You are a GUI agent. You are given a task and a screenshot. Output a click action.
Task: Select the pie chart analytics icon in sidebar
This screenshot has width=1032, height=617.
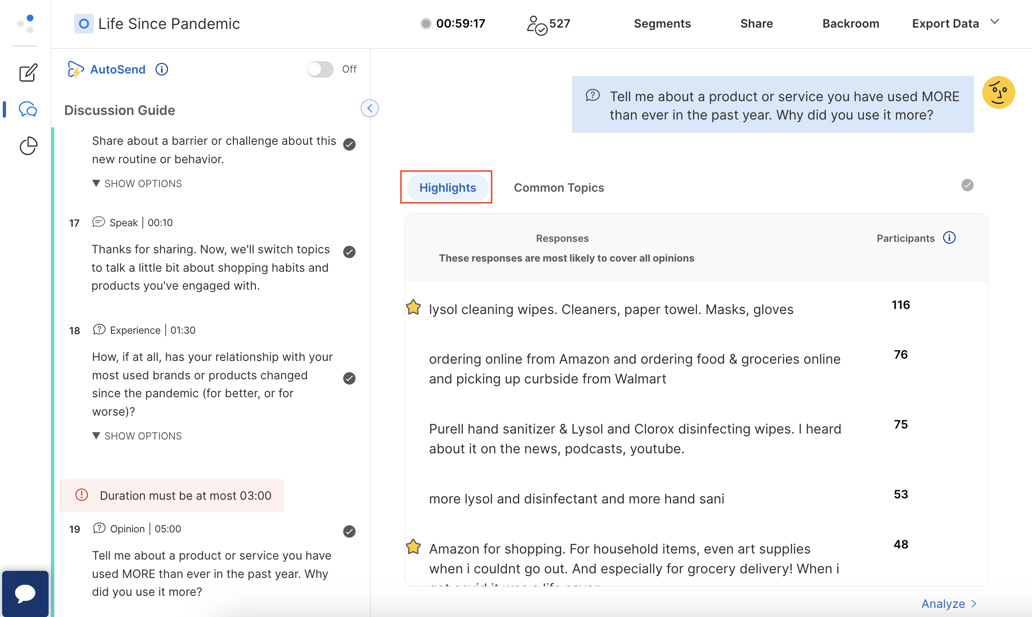click(29, 146)
